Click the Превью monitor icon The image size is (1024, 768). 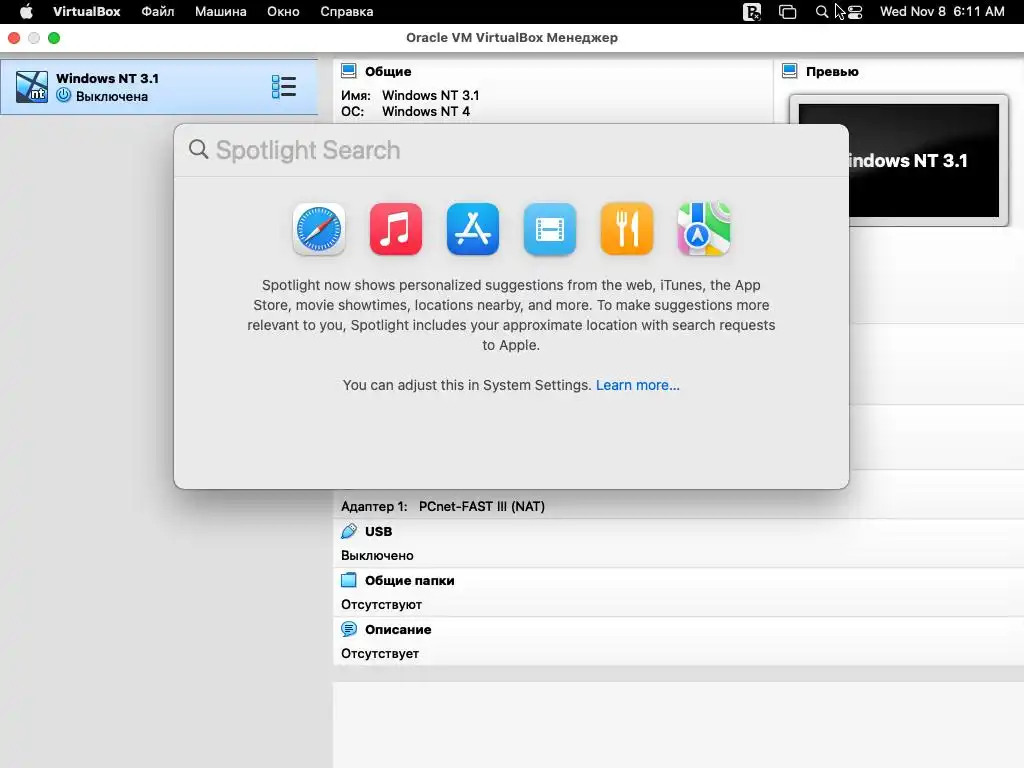tap(790, 71)
